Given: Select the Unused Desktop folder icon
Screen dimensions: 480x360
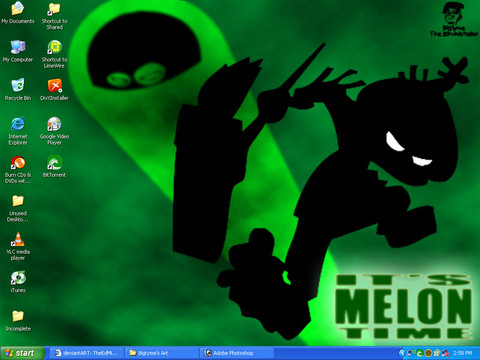Looking at the screenshot, I should tap(18, 208).
